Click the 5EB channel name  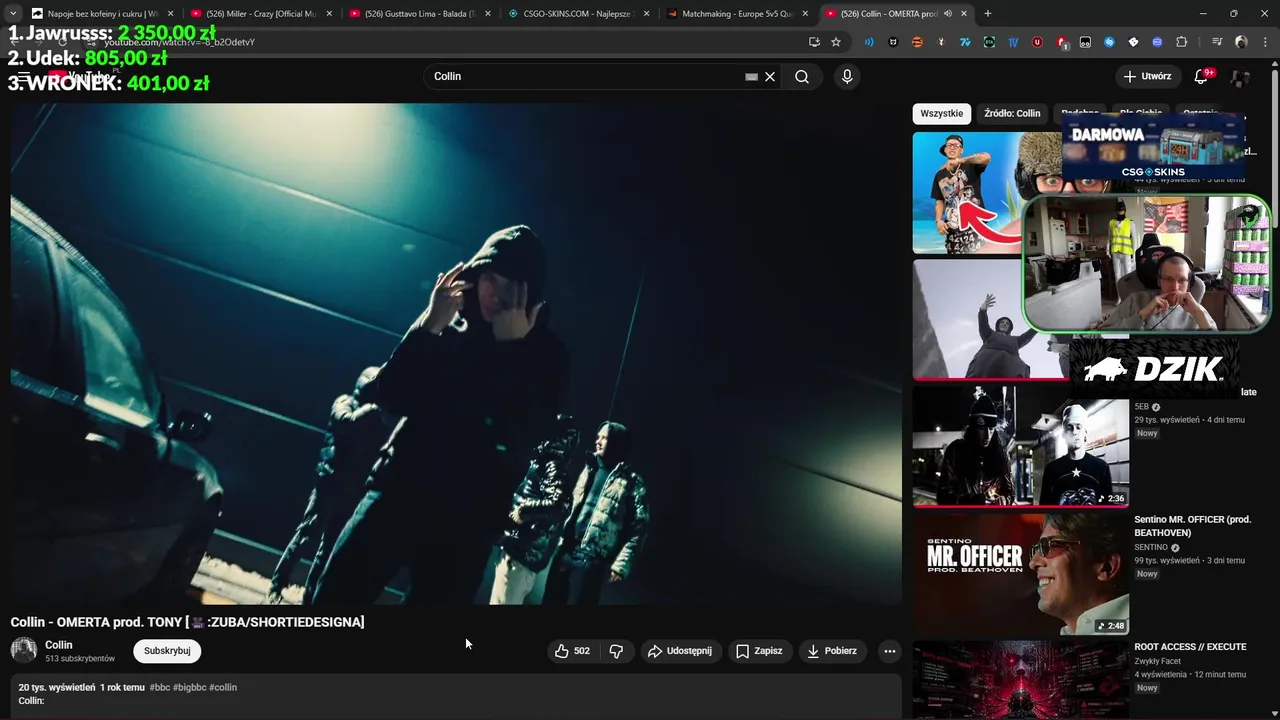(x=1141, y=407)
